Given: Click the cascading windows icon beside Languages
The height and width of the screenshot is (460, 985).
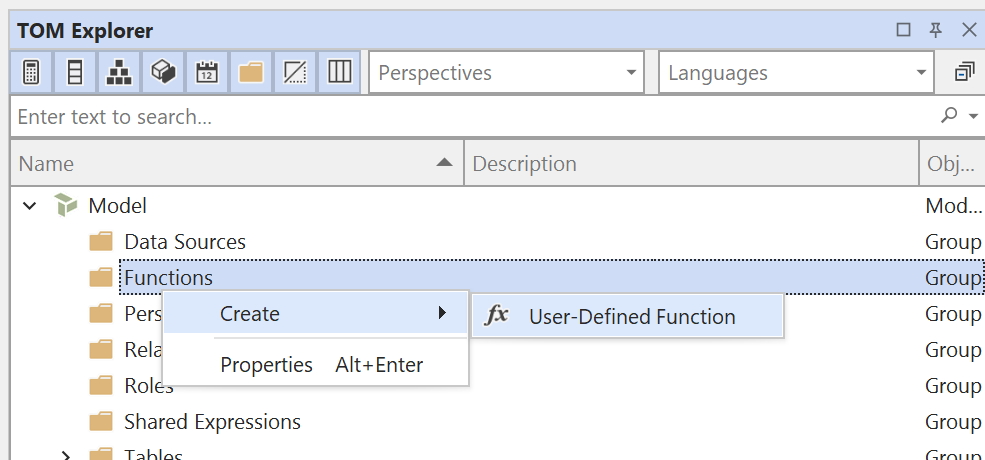Looking at the screenshot, I should point(964,73).
